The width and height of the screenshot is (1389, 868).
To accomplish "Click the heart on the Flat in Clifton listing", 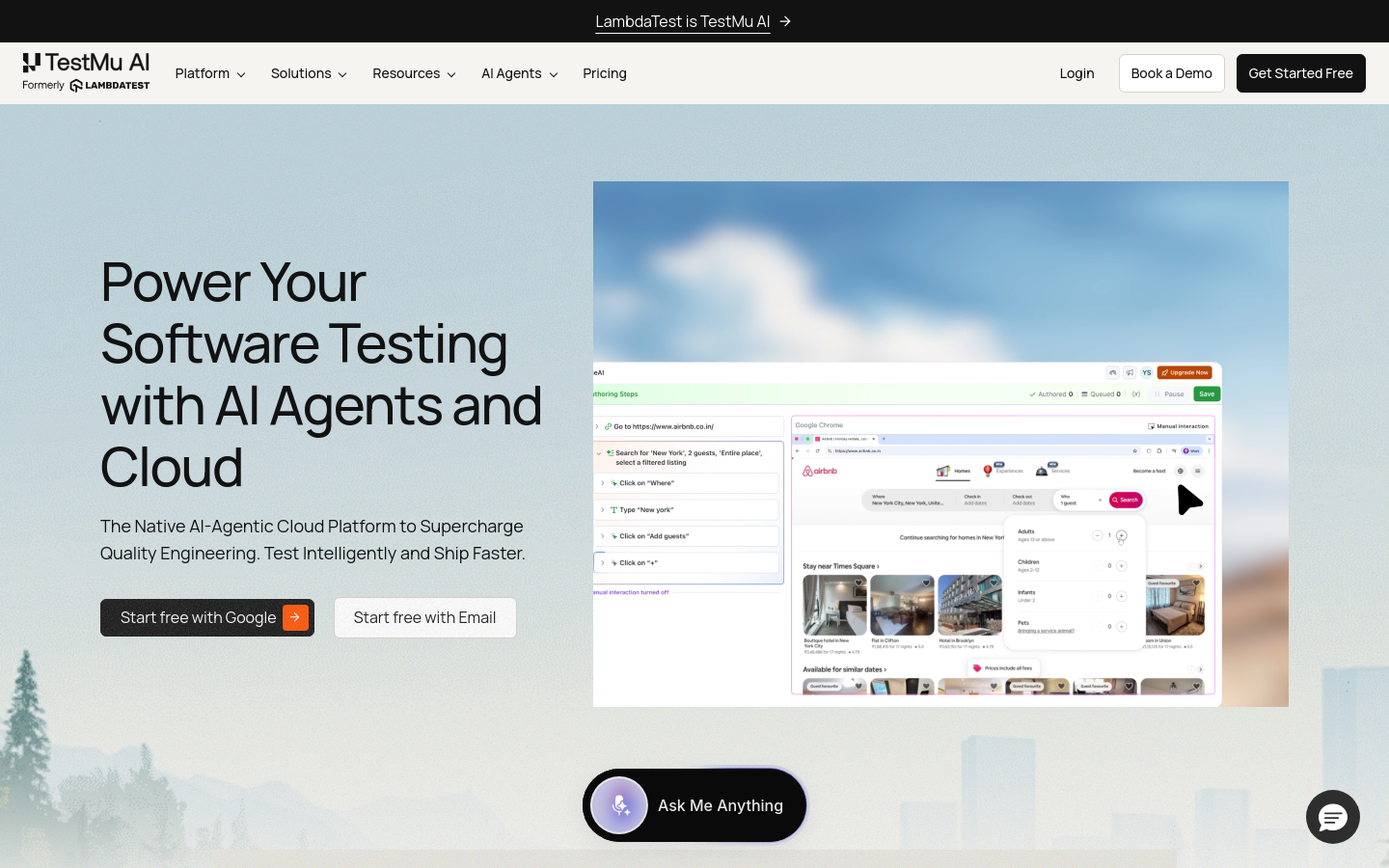I will 926,583.
